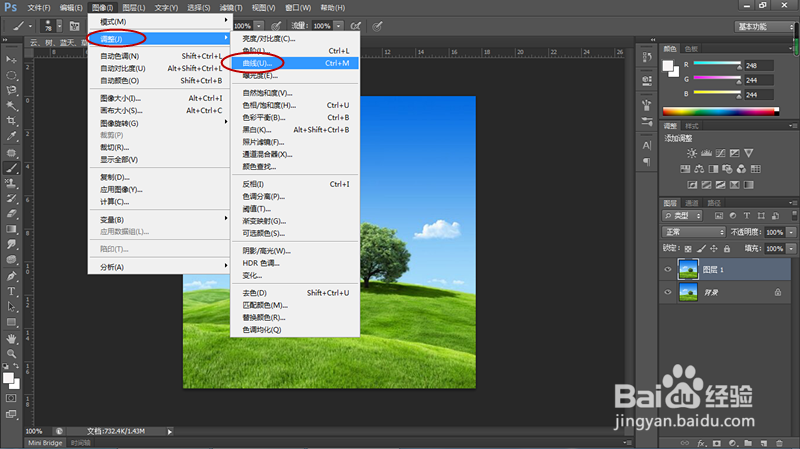
Task: Hide 图层 1 layer visibility
Action: (668, 269)
